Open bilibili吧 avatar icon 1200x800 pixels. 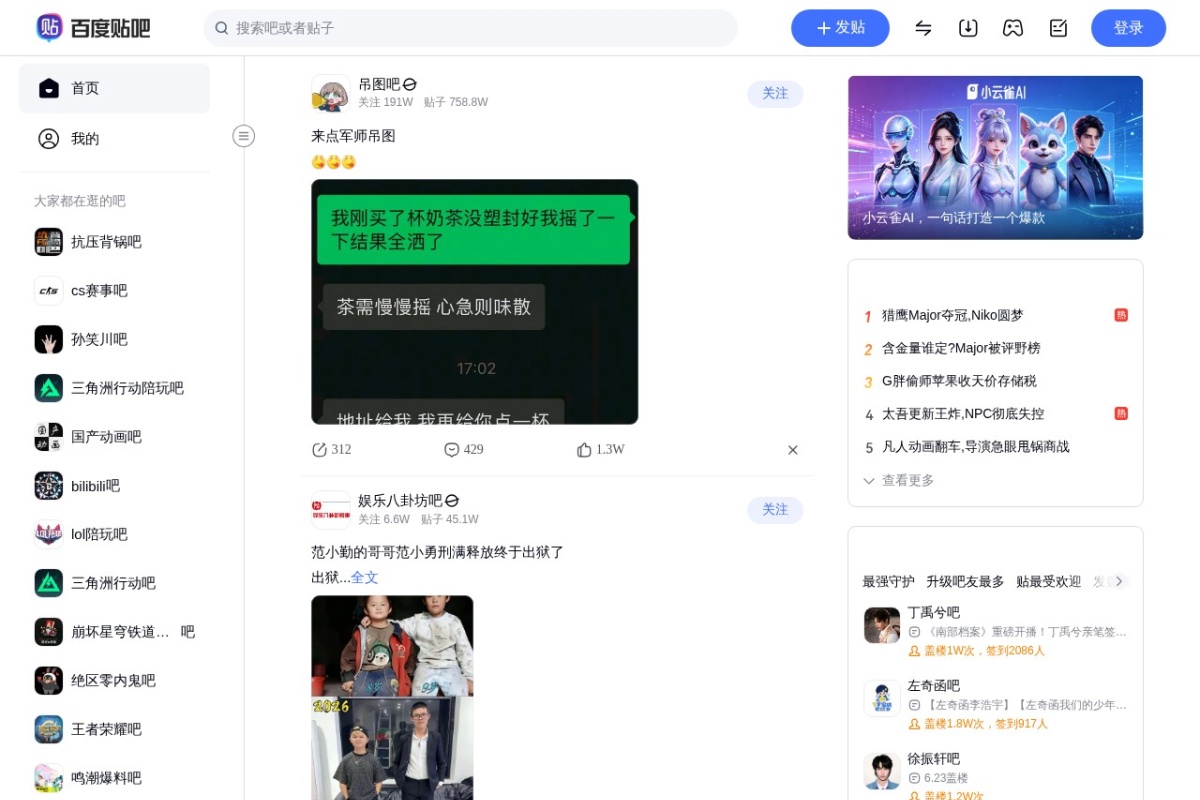49,486
